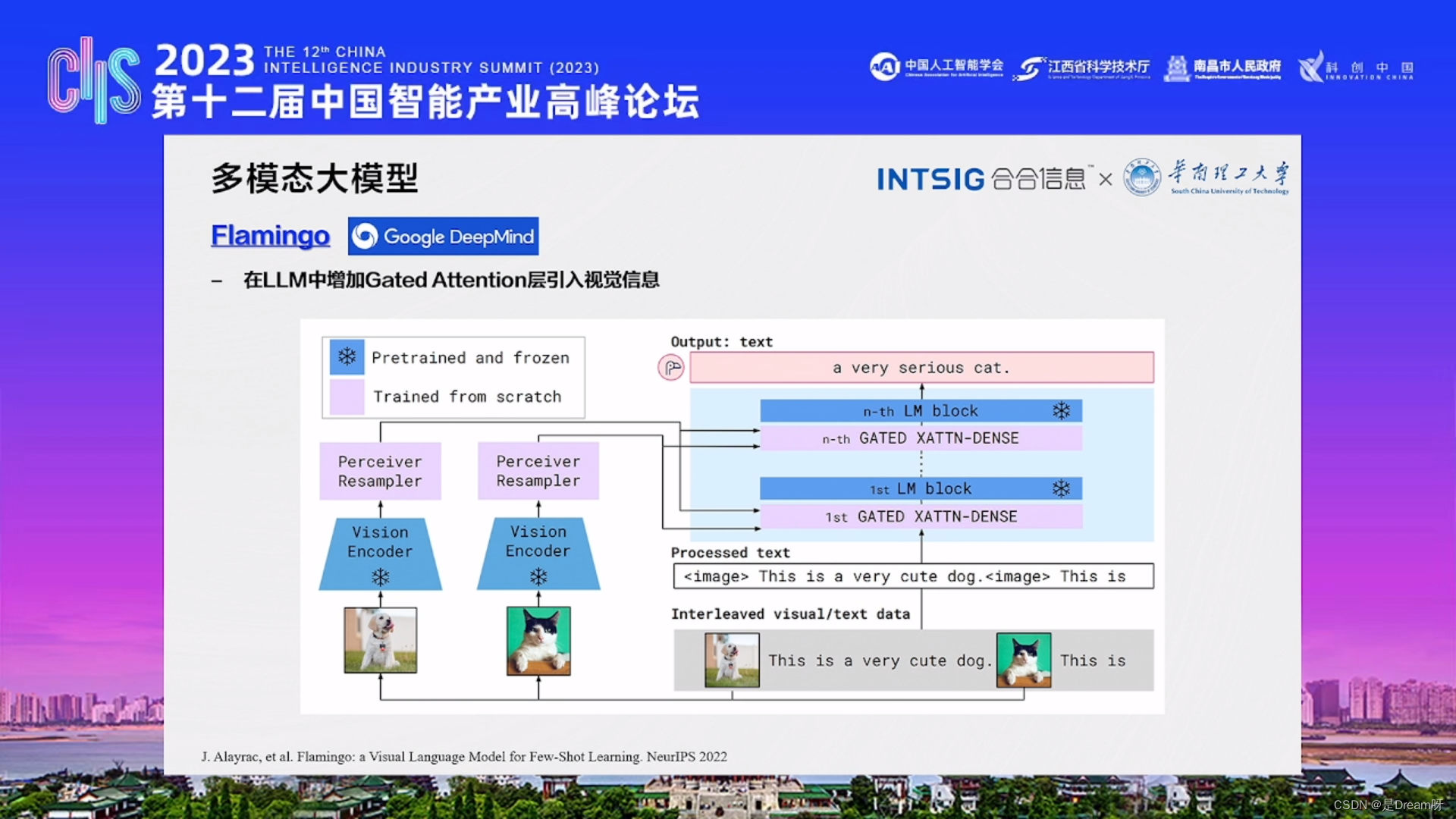Open the Flamingo hyperlink
The image size is (1456, 819).
click(x=270, y=236)
